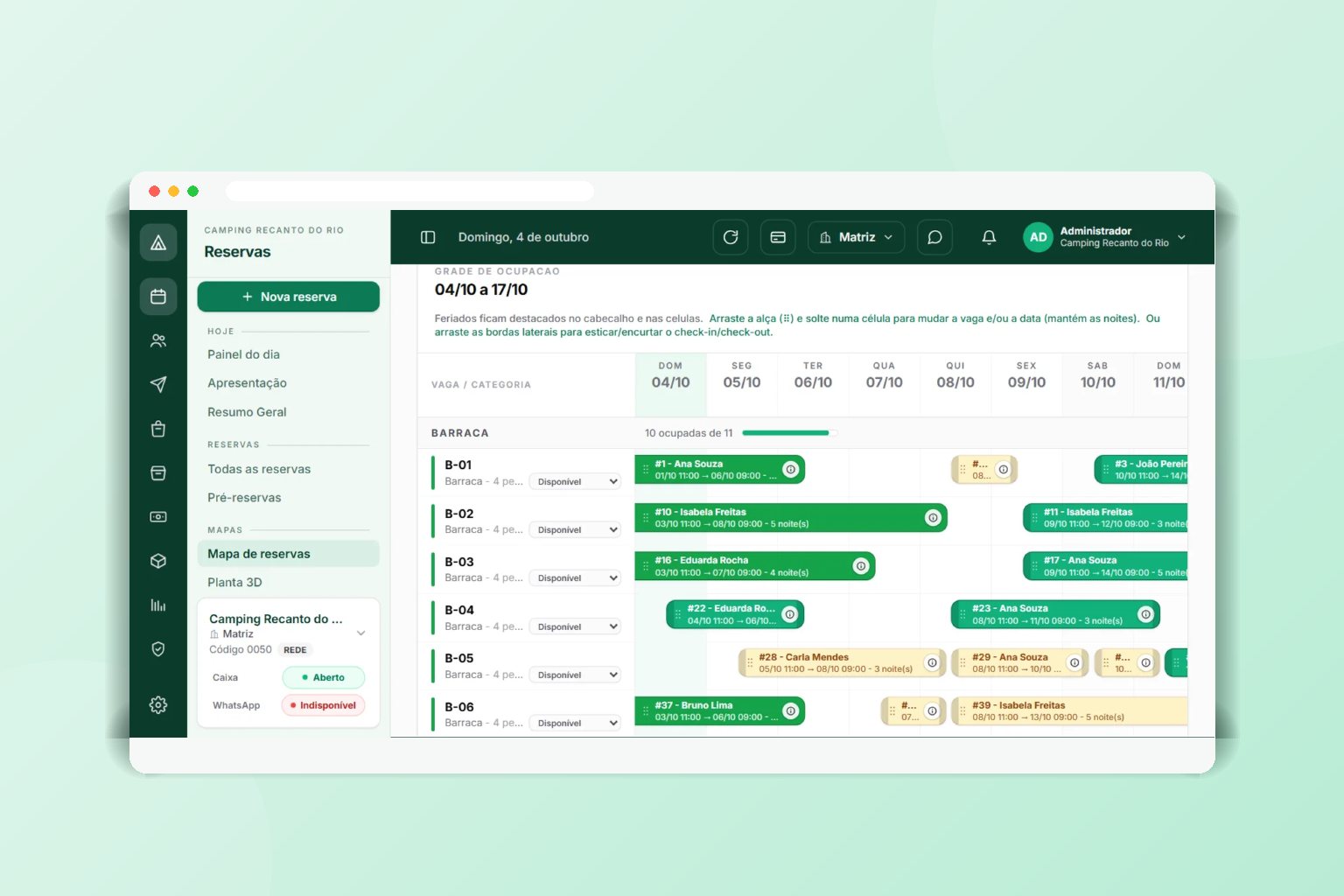Open the chat bubble icon in top bar
The width and height of the screenshot is (1344, 896).
934,237
